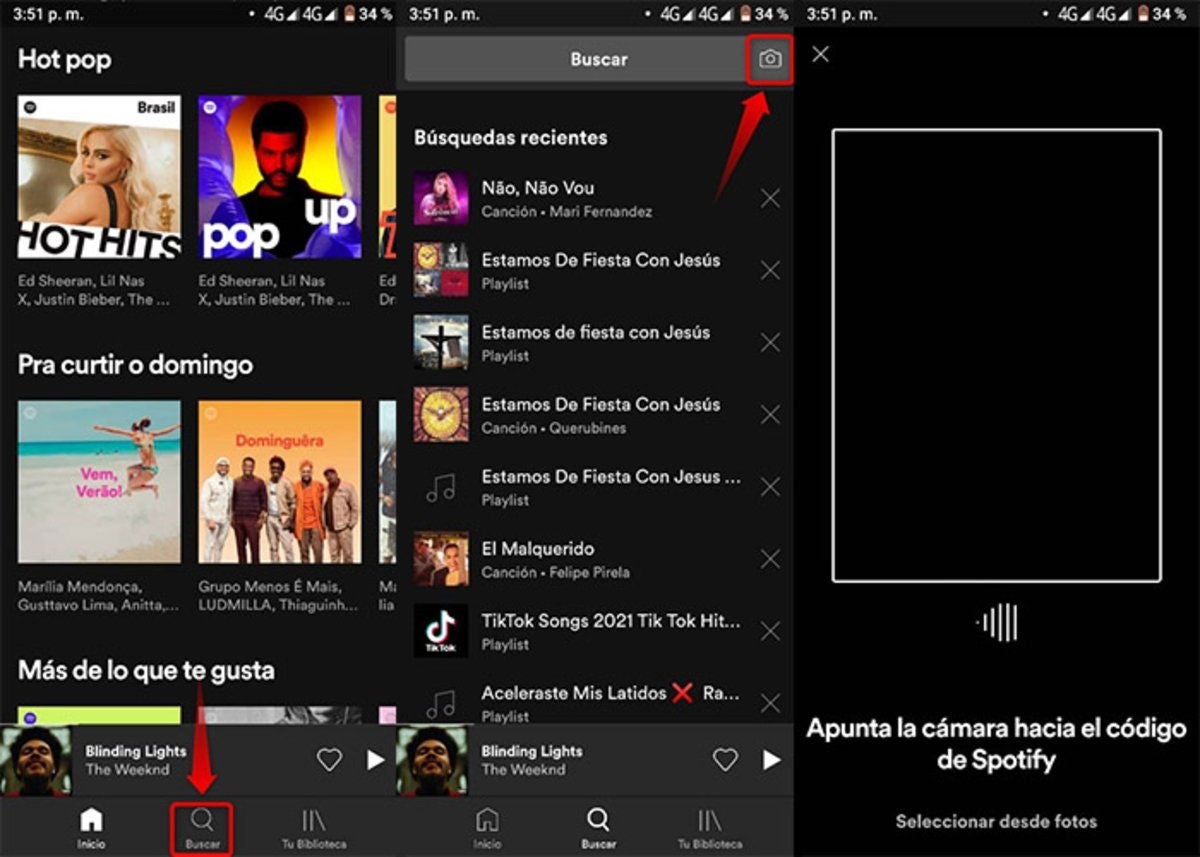This screenshot has height=857, width=1200.
Task: Tap the El Malquerido cover thumbnail
Action: 441,559
